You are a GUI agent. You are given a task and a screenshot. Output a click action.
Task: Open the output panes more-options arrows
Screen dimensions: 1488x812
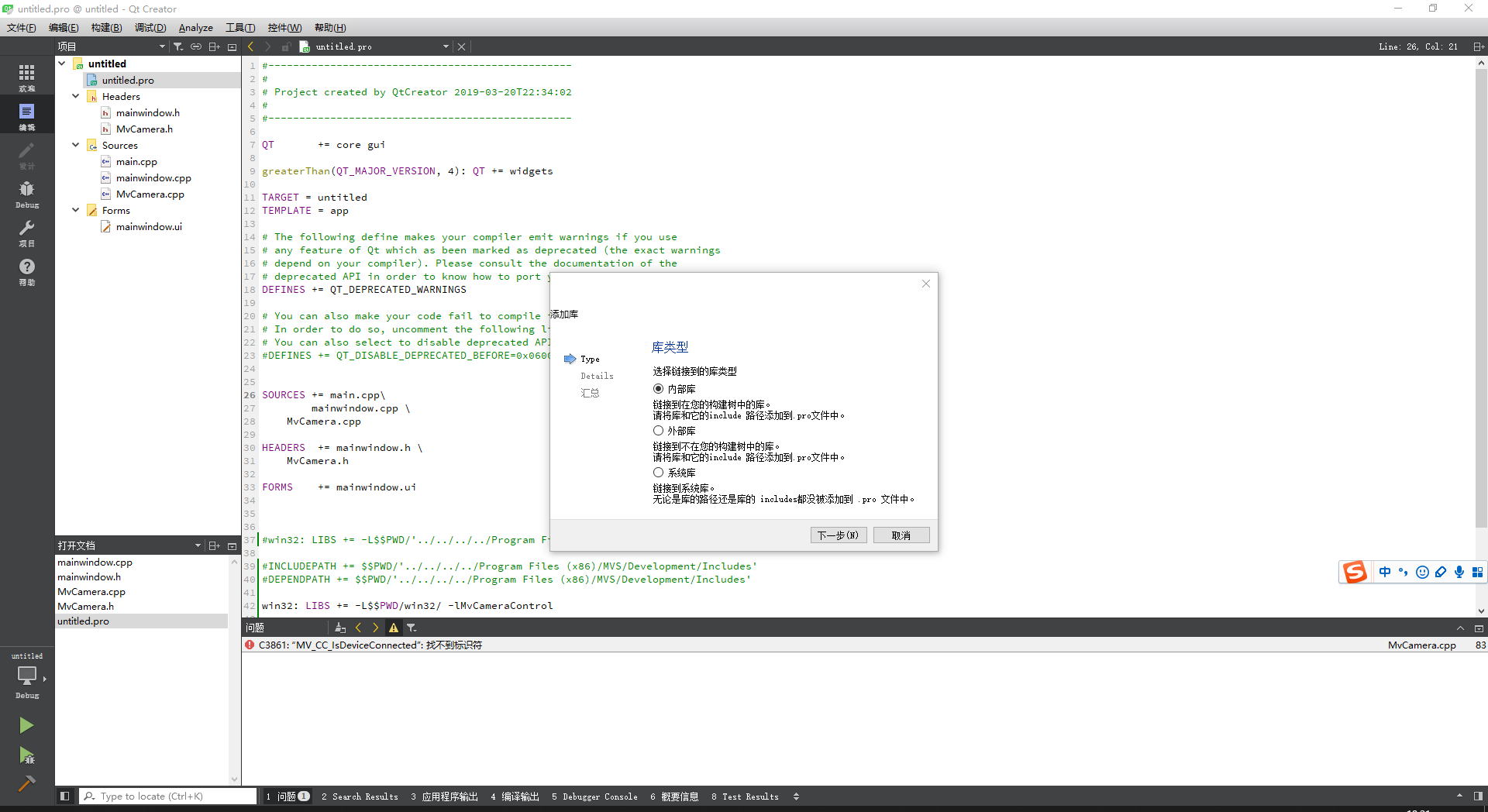796,797
